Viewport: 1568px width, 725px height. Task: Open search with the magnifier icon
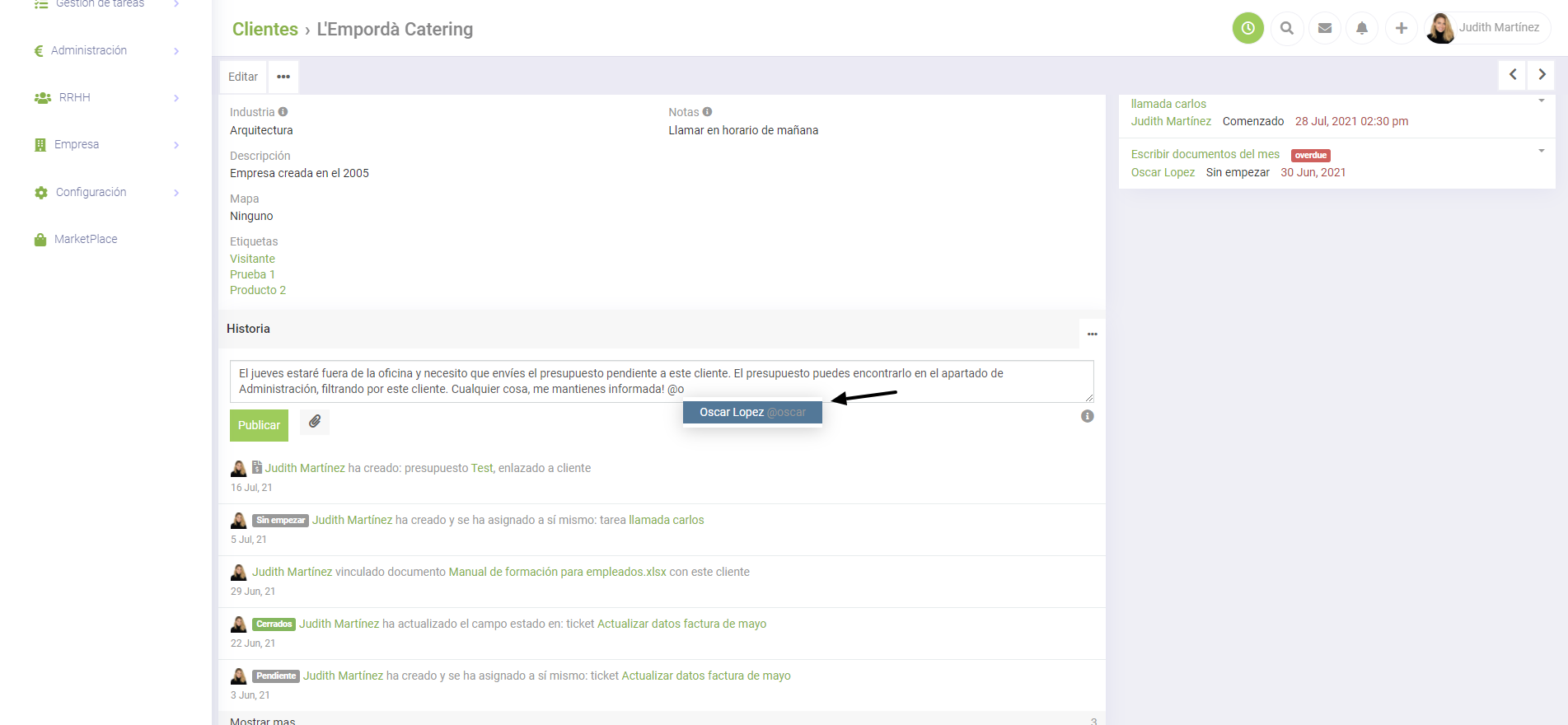coord(1286,28)
